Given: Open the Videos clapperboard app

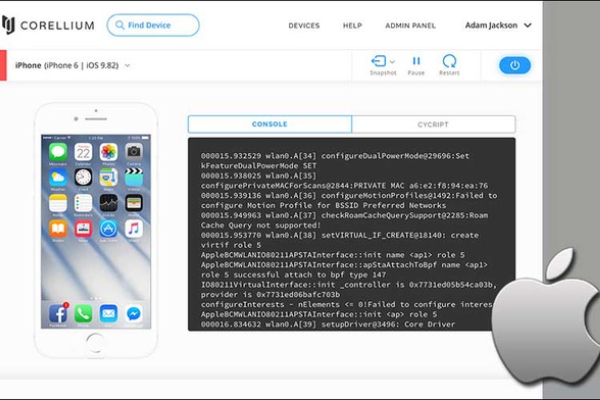Looking at the screenshot, I should pos(134,178).
